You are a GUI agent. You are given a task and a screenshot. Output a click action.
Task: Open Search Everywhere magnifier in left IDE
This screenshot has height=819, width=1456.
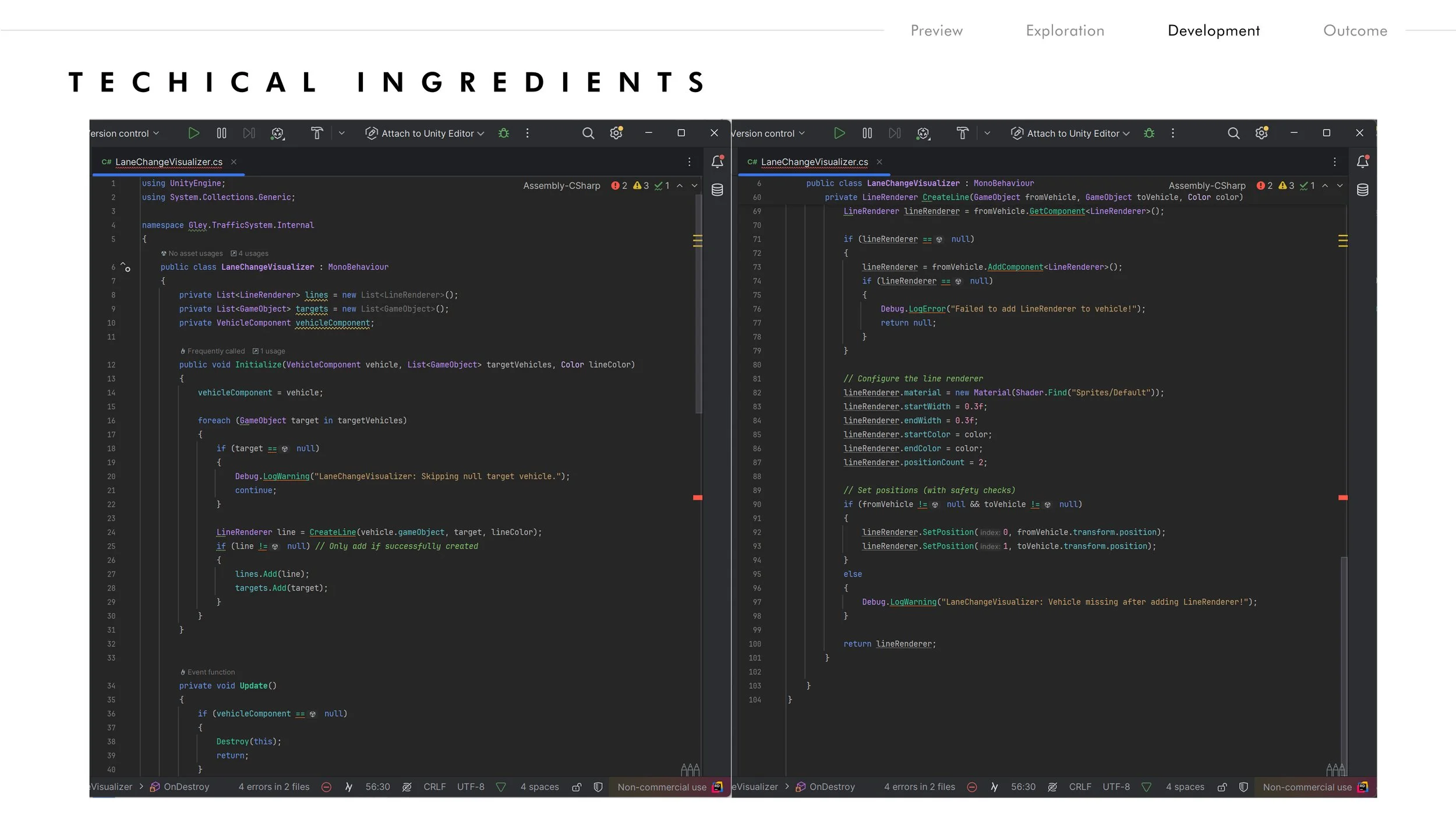pyautogui.click(x=588, y=133)
